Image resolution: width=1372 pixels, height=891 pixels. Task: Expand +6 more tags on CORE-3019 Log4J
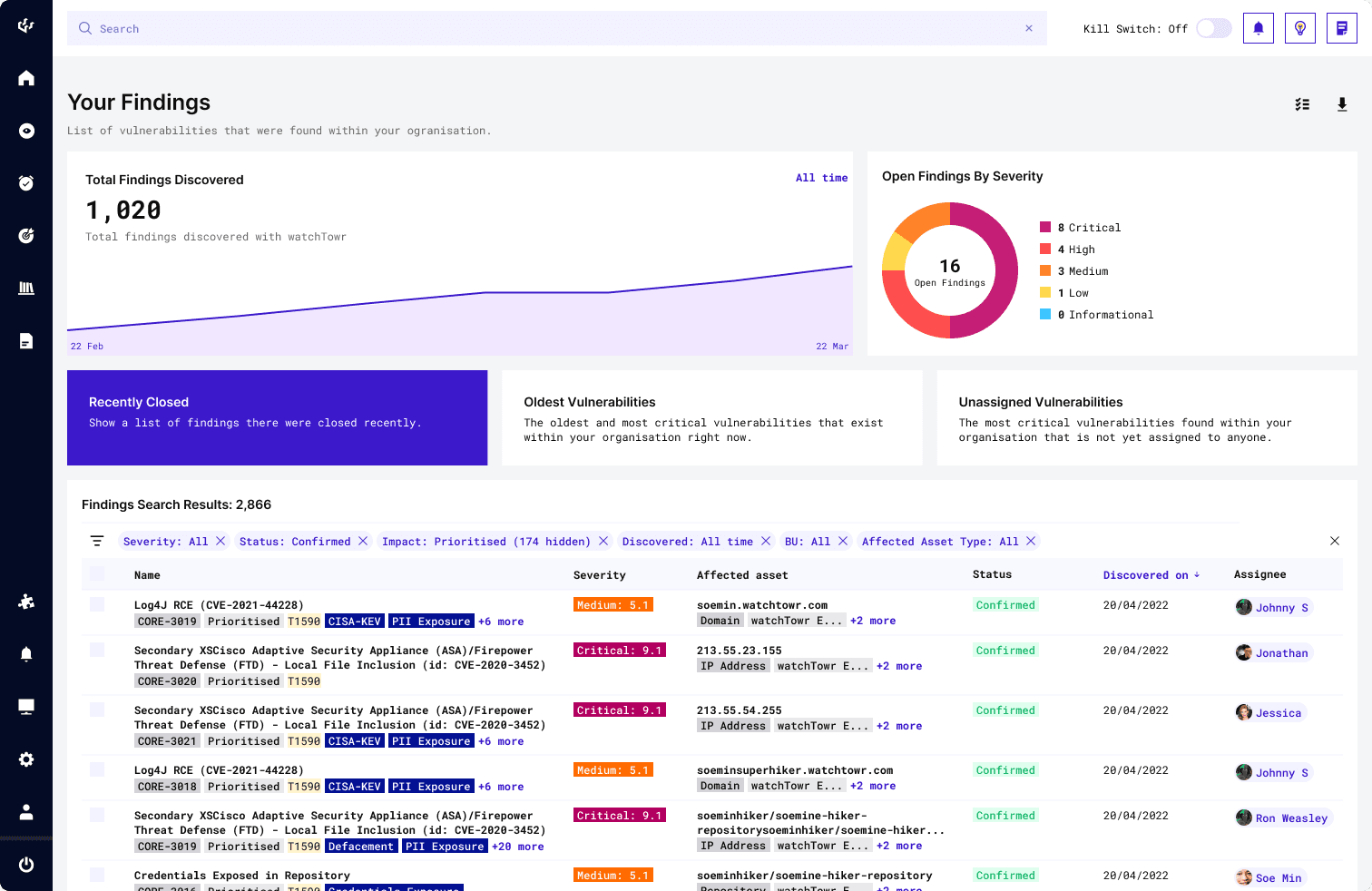[x=501, y=622]
